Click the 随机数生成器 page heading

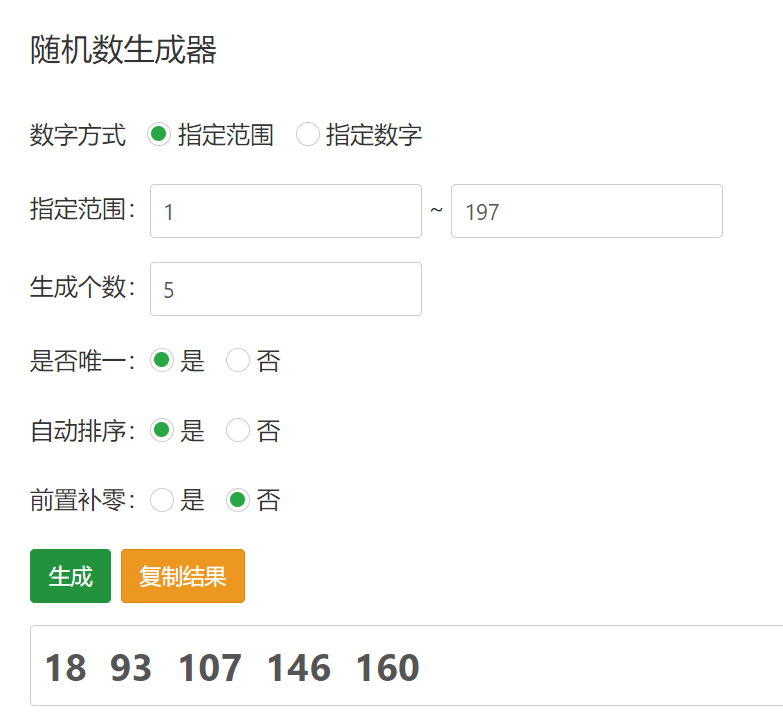[123, 50]
